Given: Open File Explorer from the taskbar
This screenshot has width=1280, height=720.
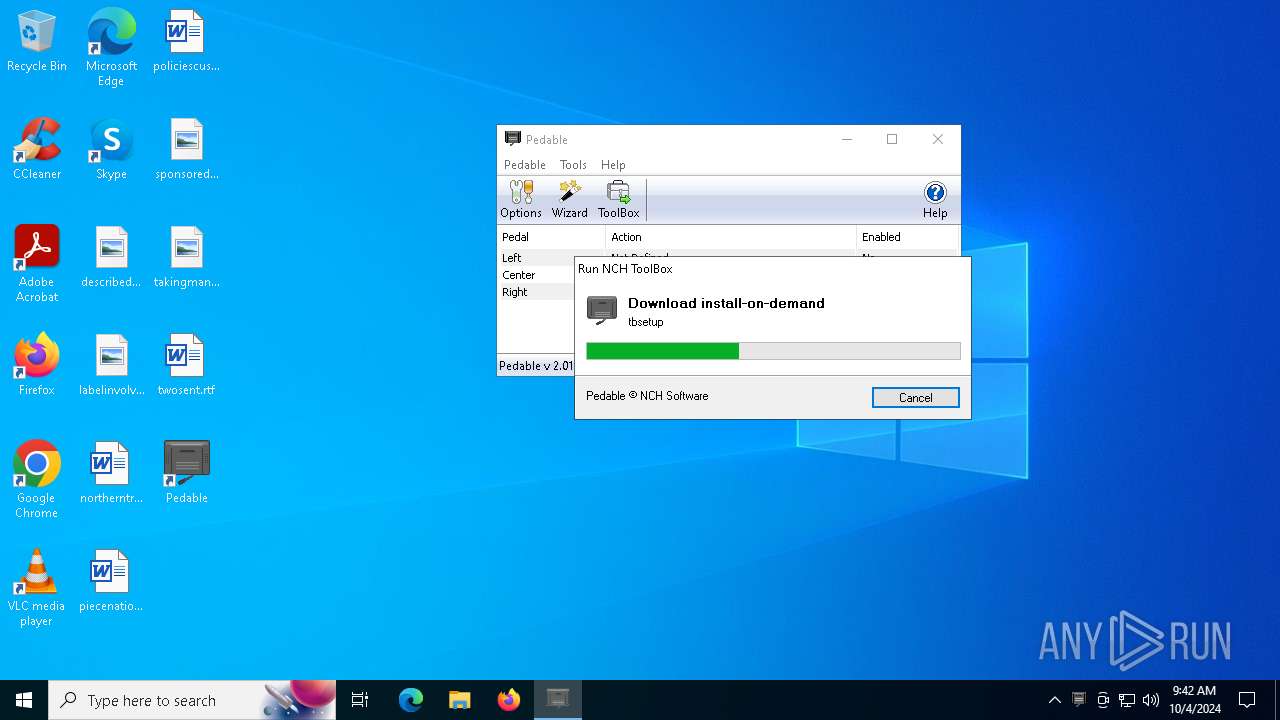Looking at the screenshot, I should point(459,700).
